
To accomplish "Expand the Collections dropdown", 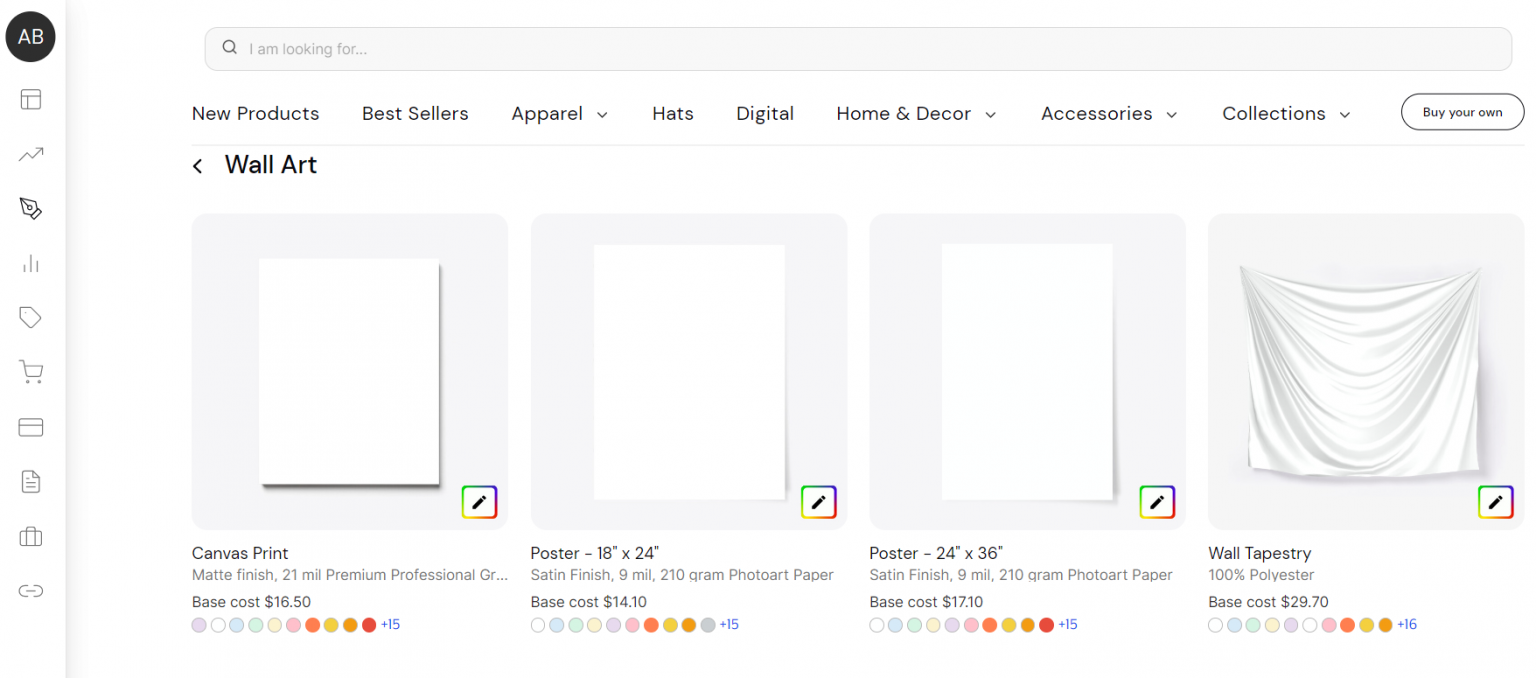I will (x=1286, y=113).
